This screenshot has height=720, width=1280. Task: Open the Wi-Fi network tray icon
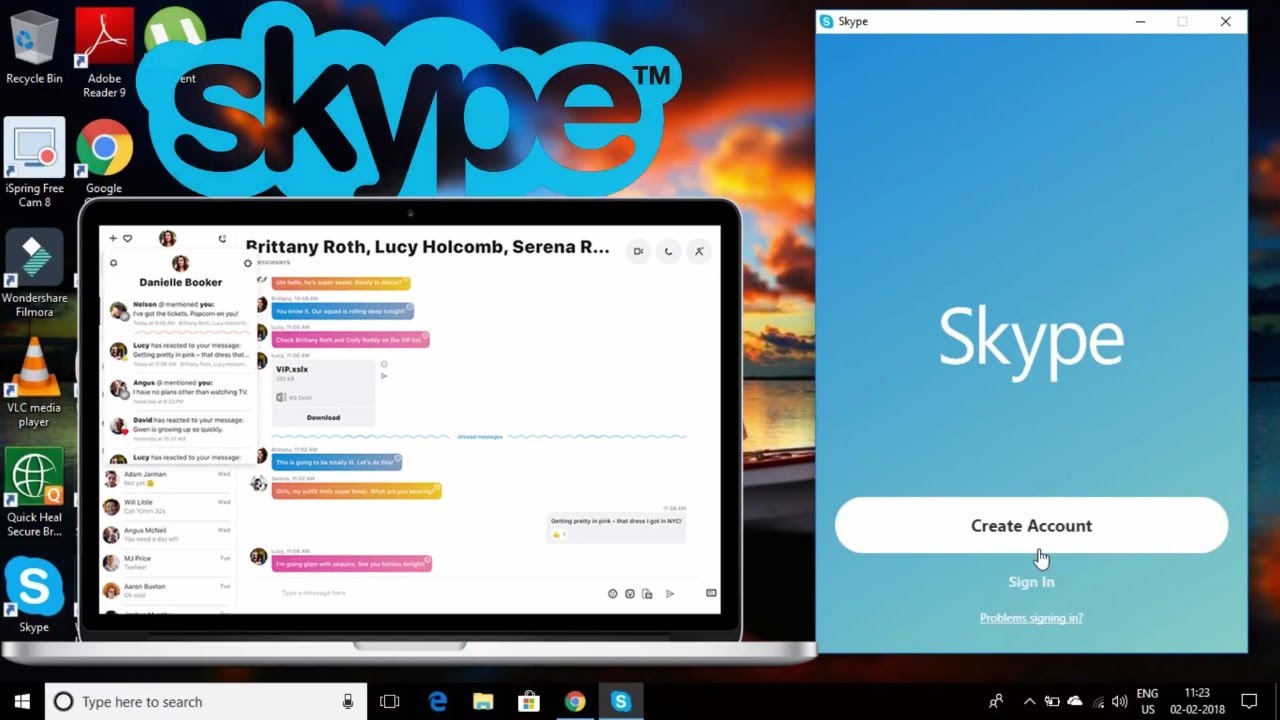pos(1098,701)
